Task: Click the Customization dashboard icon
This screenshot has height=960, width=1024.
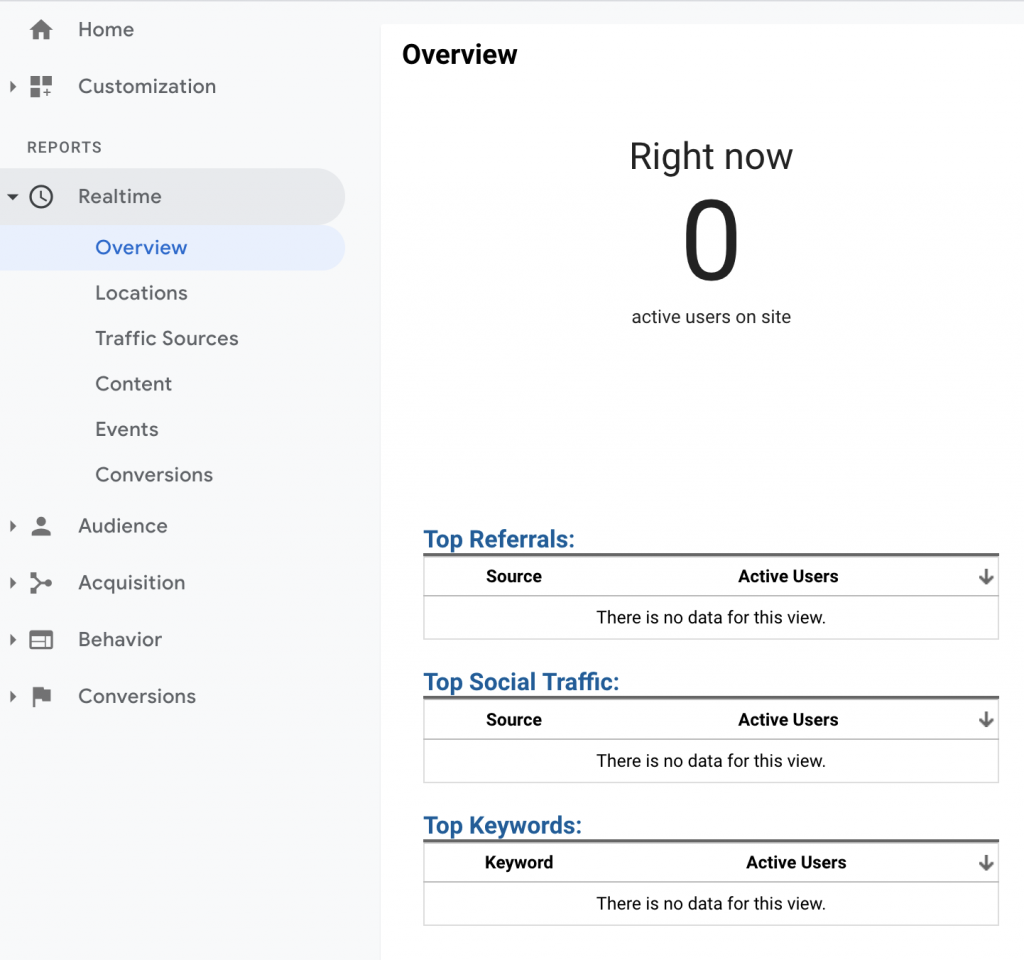Action: click(41, 87)
